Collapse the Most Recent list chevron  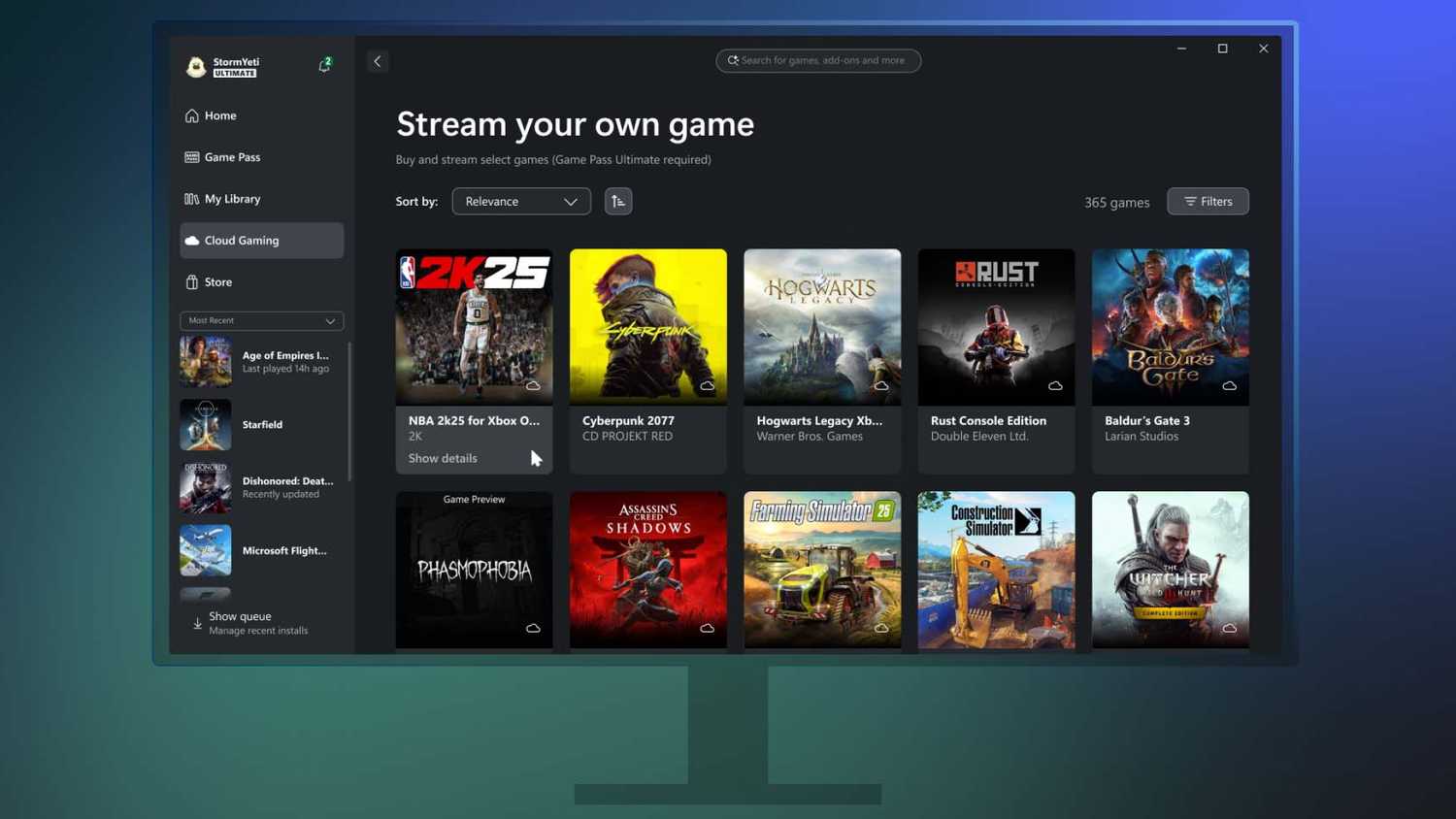328,320
